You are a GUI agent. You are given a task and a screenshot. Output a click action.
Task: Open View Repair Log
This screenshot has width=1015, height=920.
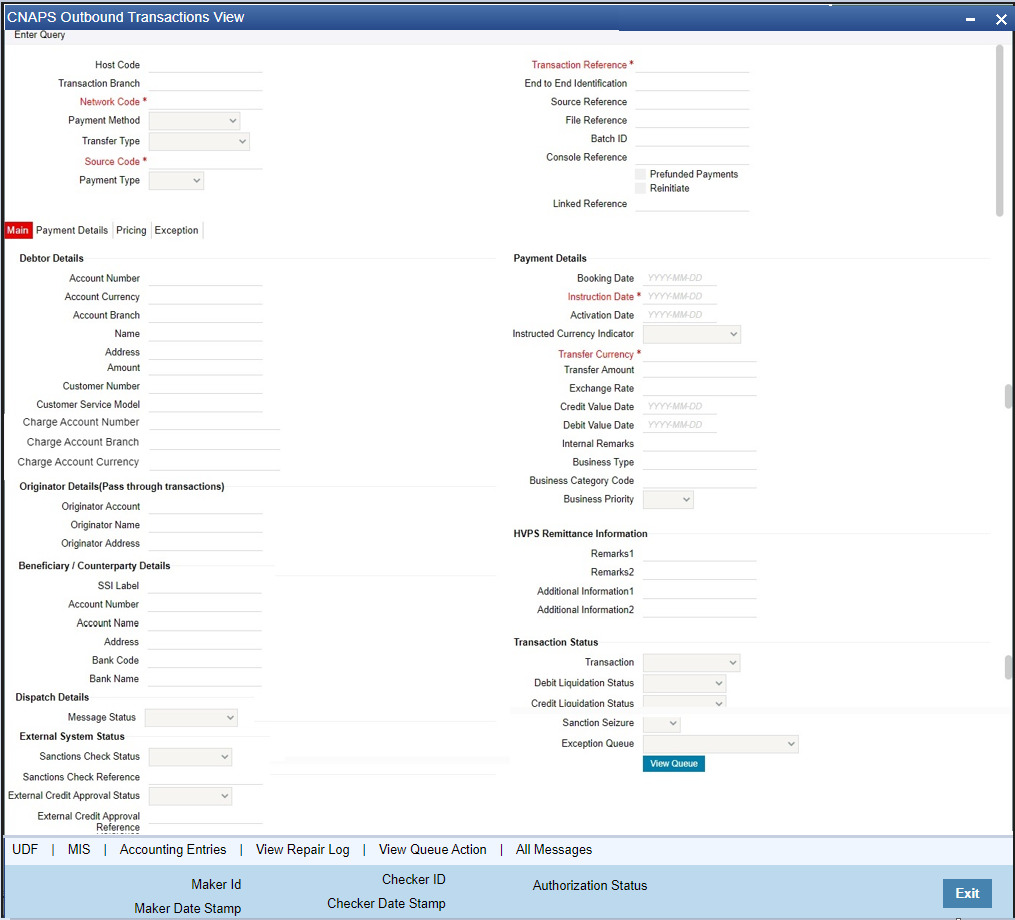pyautogui.click(x=302, y=849)
